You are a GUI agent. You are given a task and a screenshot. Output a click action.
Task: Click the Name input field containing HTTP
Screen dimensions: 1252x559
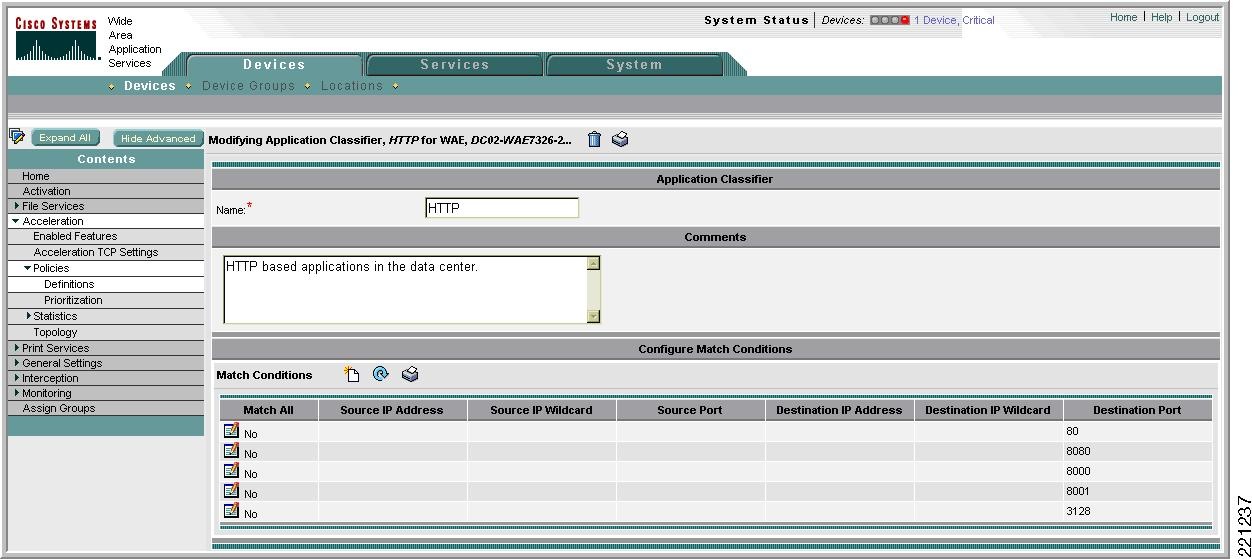502,208
